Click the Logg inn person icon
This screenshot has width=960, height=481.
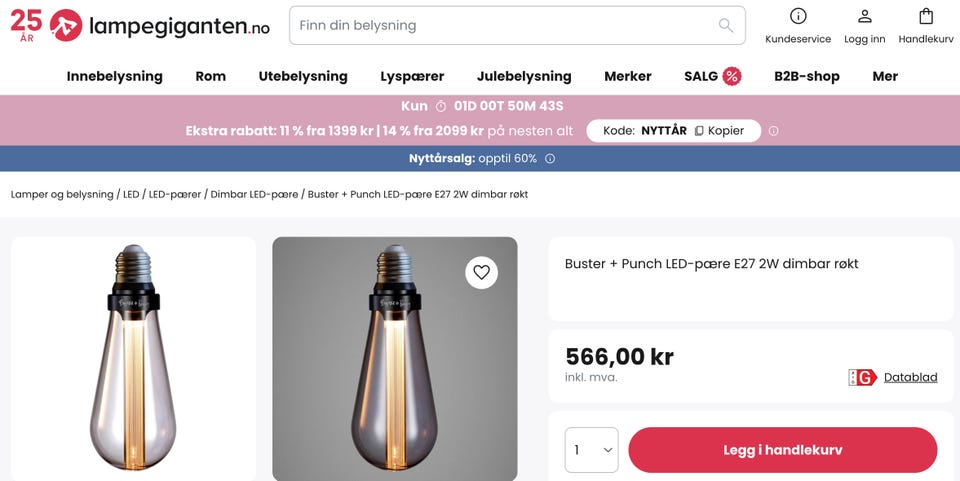(865, 16)
